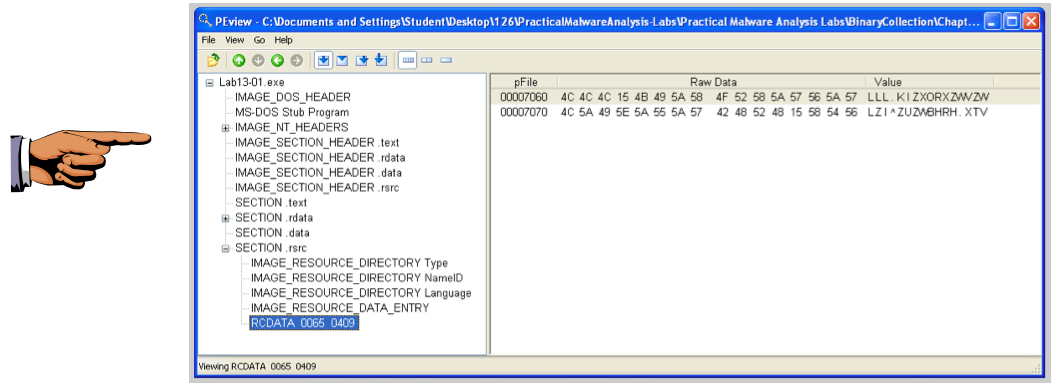Select the word-width data display icon
Image resolution: width=1054 pixels, height=388 pixels.
426,61
